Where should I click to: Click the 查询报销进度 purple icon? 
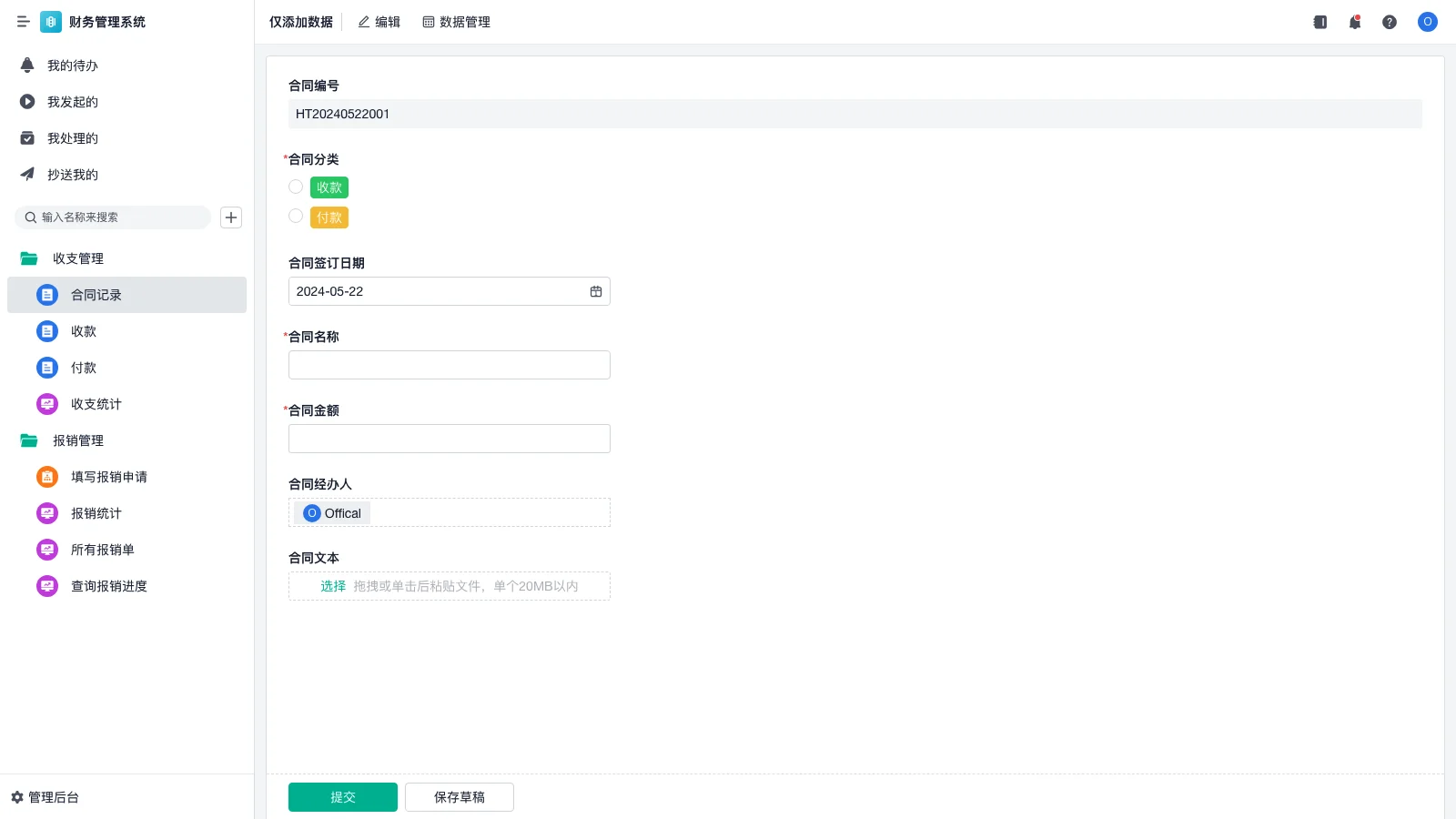(x=47, y=586)
